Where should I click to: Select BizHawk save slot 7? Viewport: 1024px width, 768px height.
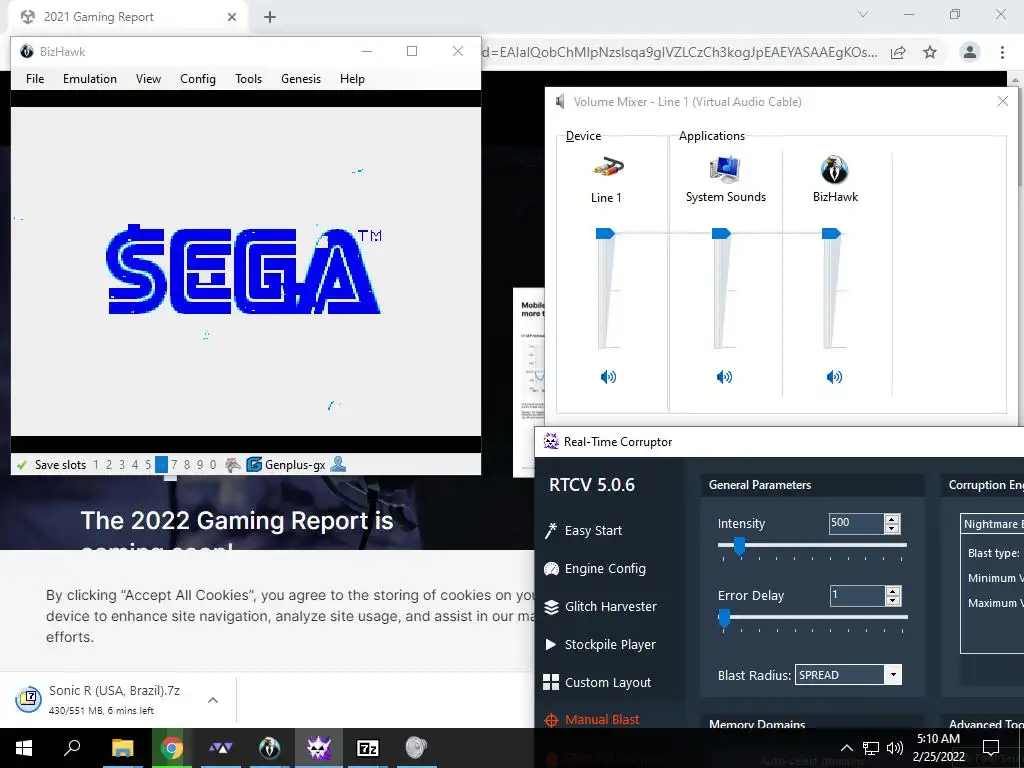[x=174, y=464]
